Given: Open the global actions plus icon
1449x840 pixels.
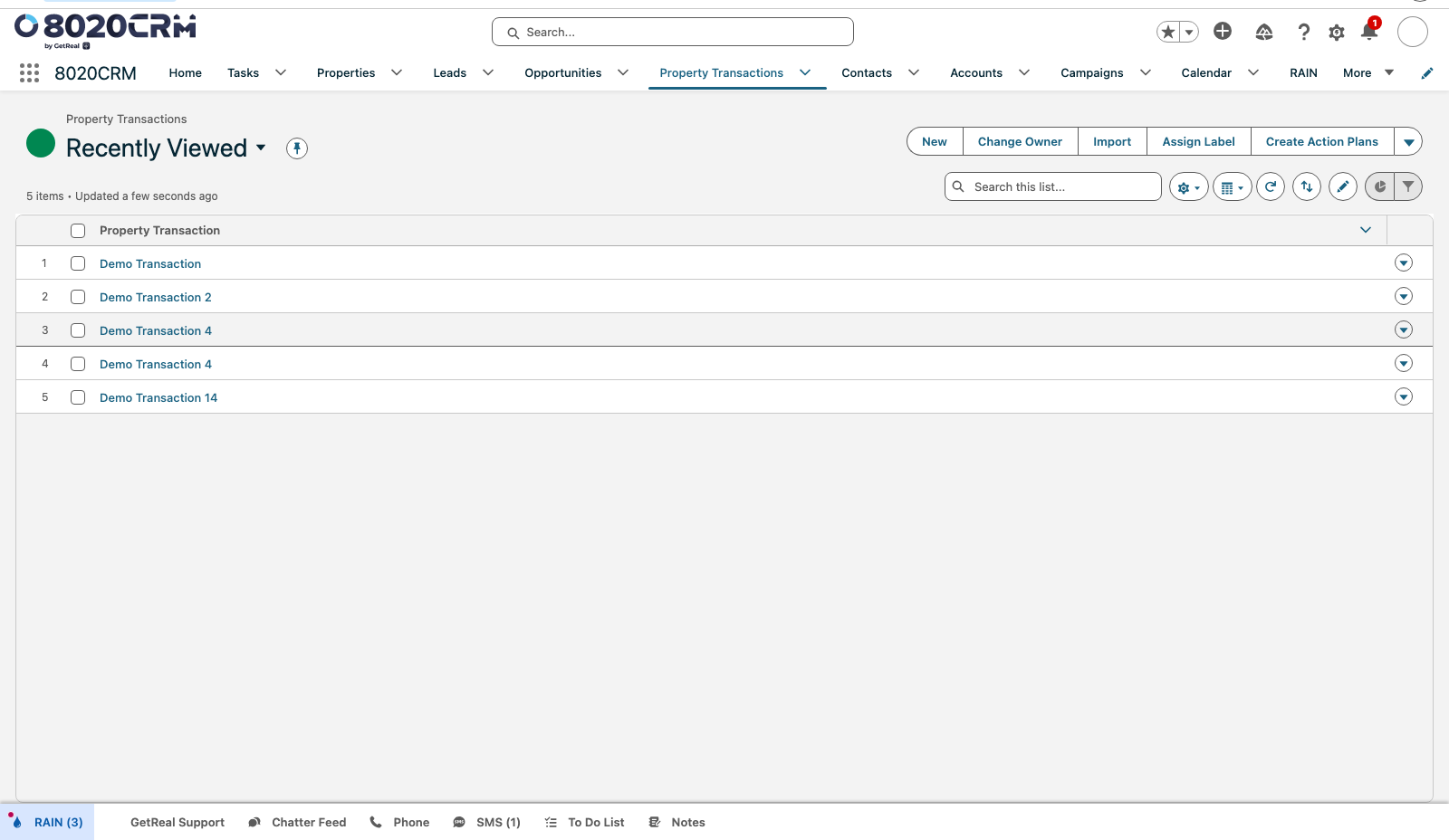Looking at the screenshot, I should pyautogui.click(x=1223, y=32).
